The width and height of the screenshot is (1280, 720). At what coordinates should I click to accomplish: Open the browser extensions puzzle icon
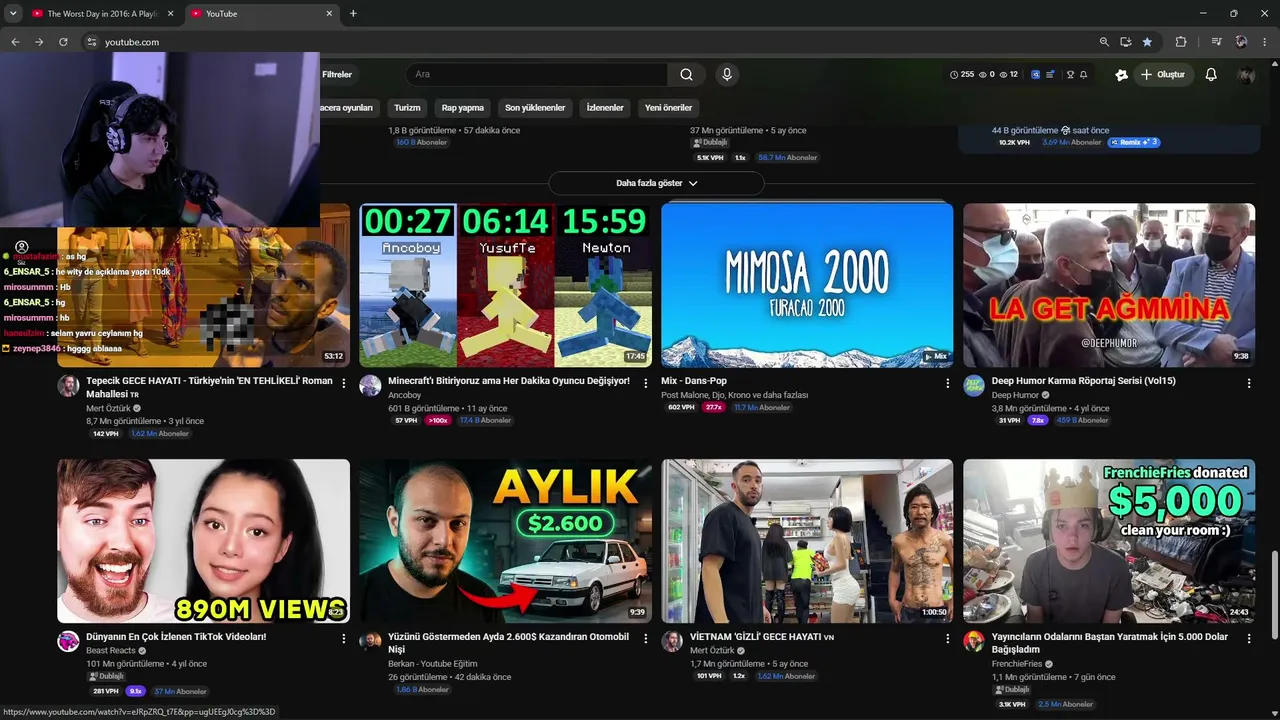tap(1181, 42)
